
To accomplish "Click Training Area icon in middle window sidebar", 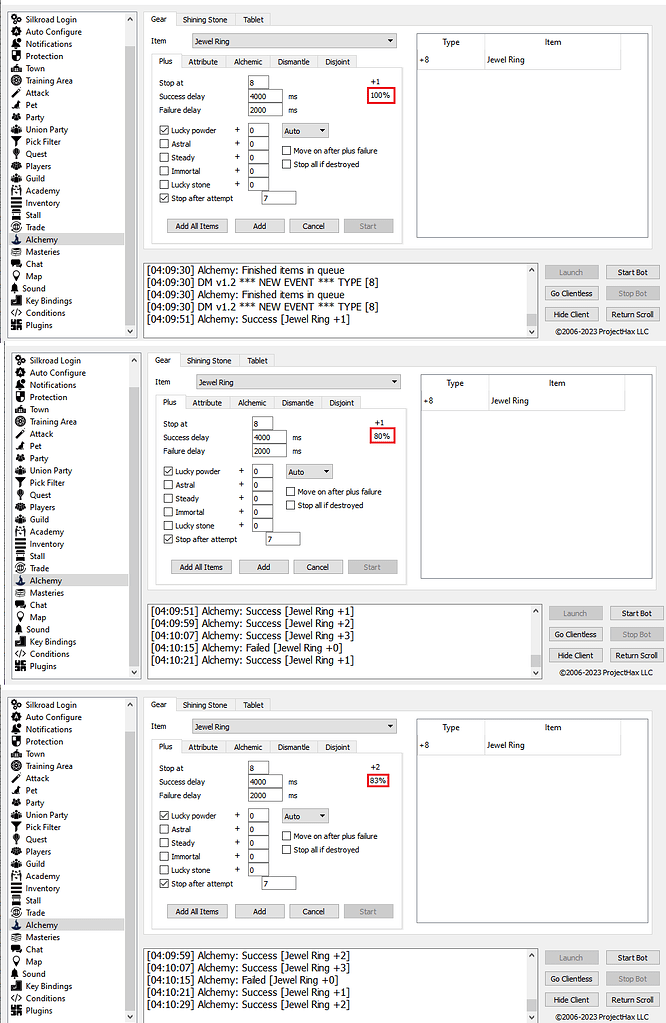I will (x=16, y=422).
